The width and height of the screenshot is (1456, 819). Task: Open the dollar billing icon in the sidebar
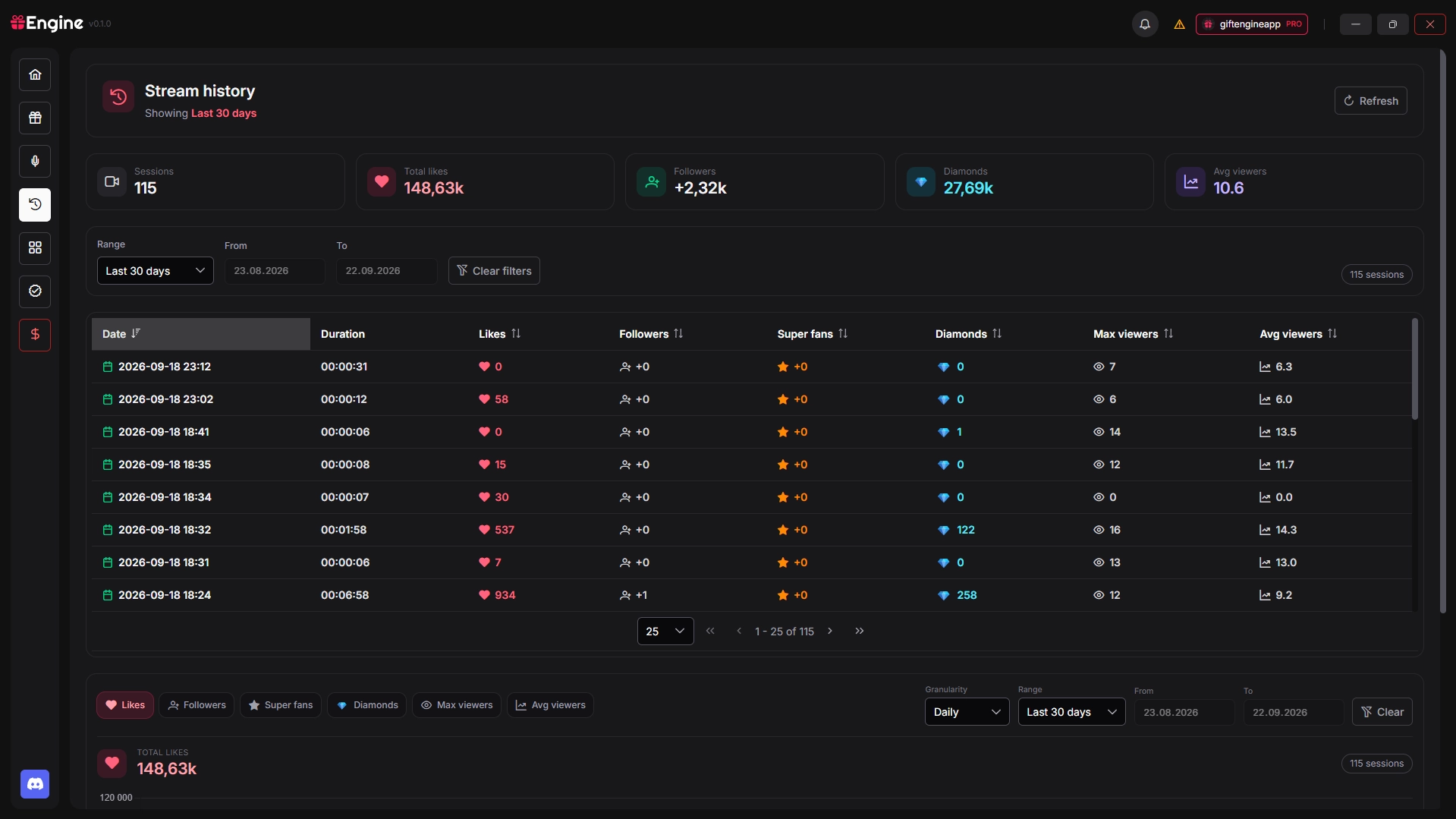click(x=35, y=335)
